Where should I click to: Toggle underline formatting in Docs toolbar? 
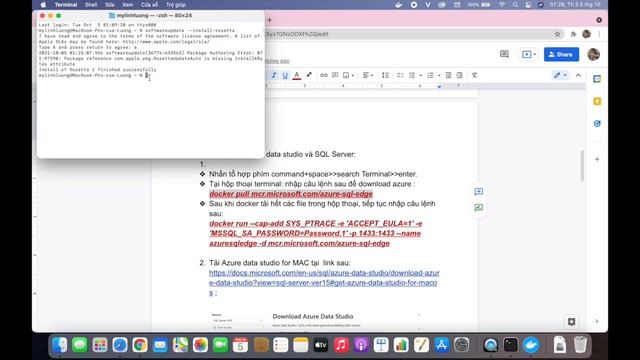pyautogui.click(x=285, y=75)
